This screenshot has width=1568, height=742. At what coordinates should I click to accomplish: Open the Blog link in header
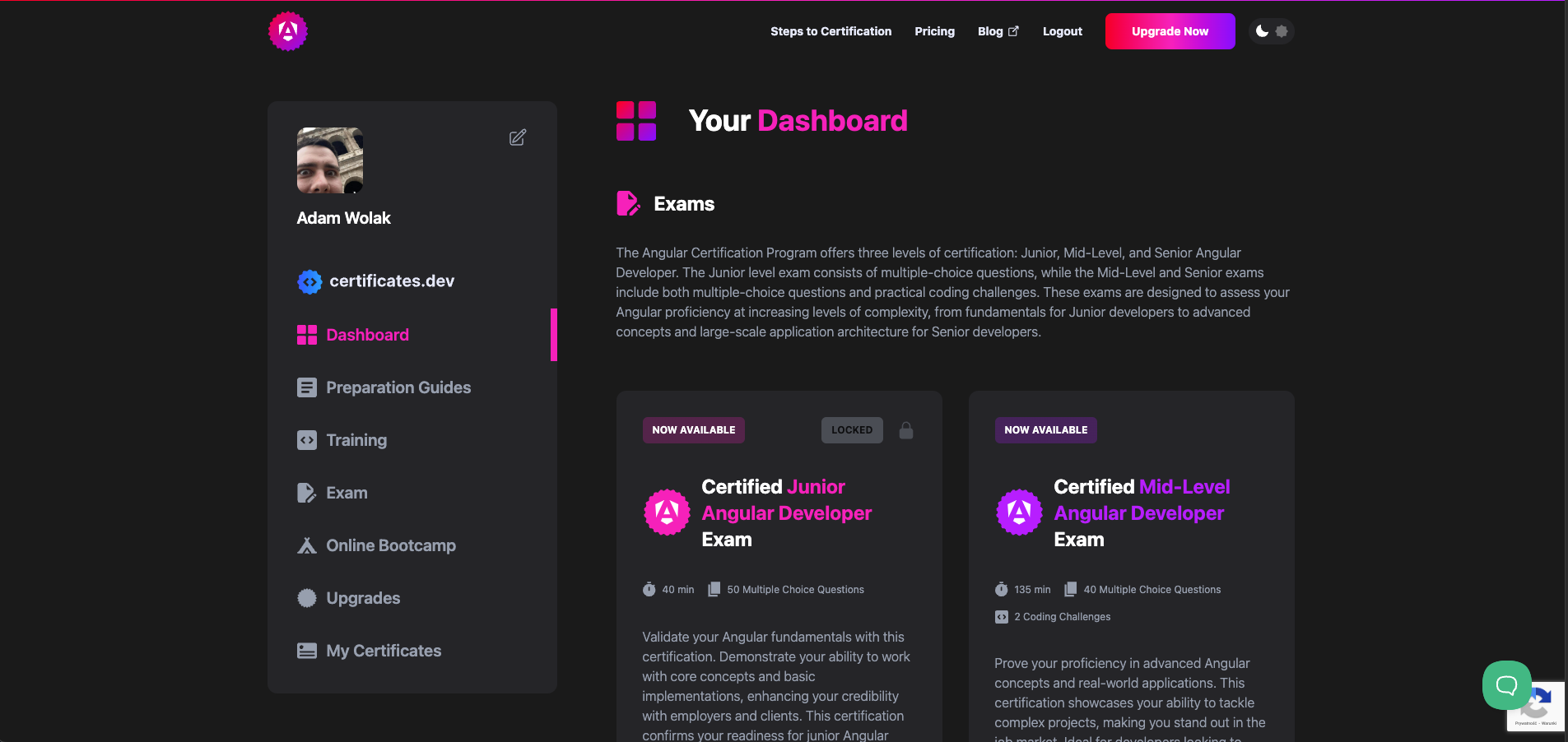pos(998,31)
